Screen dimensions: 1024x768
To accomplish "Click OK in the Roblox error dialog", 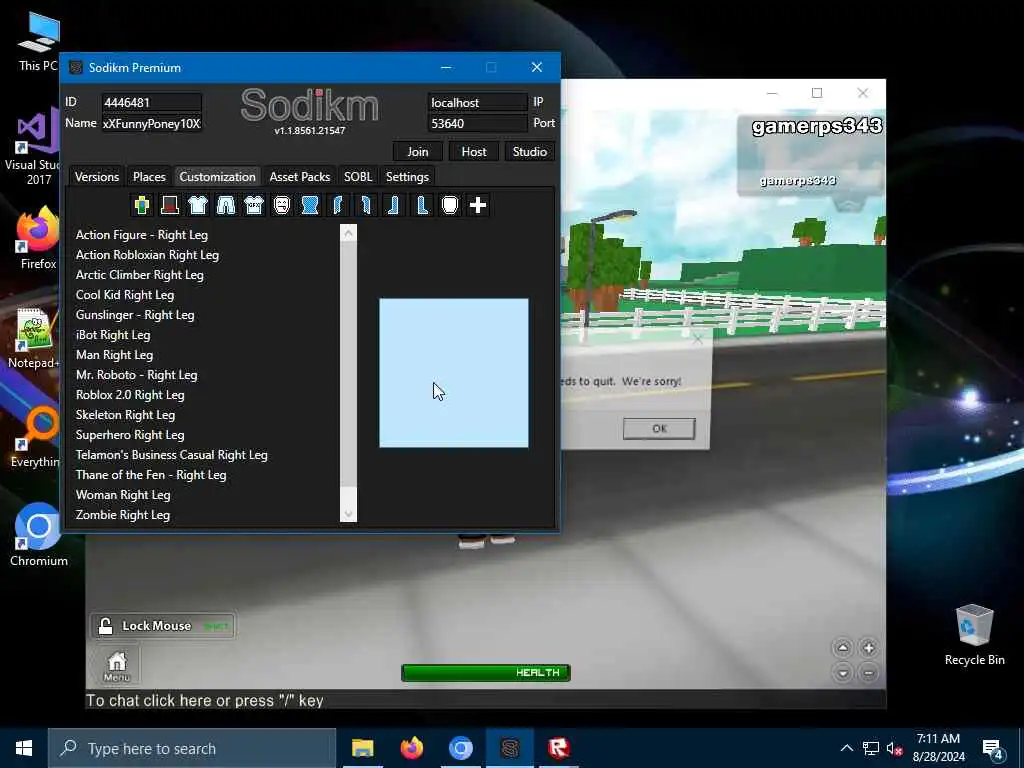I will [x=659, y=428].
